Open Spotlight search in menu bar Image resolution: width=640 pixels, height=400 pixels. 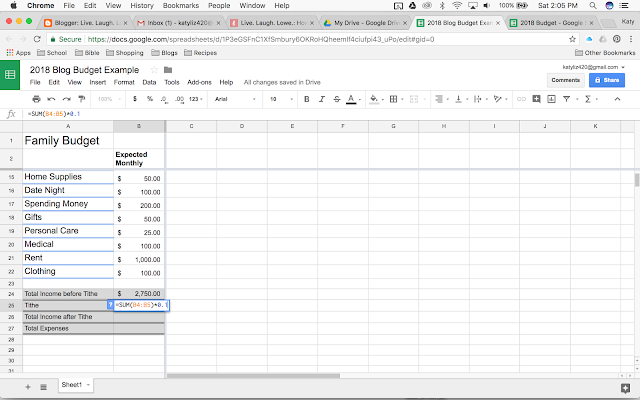[593, 6]
